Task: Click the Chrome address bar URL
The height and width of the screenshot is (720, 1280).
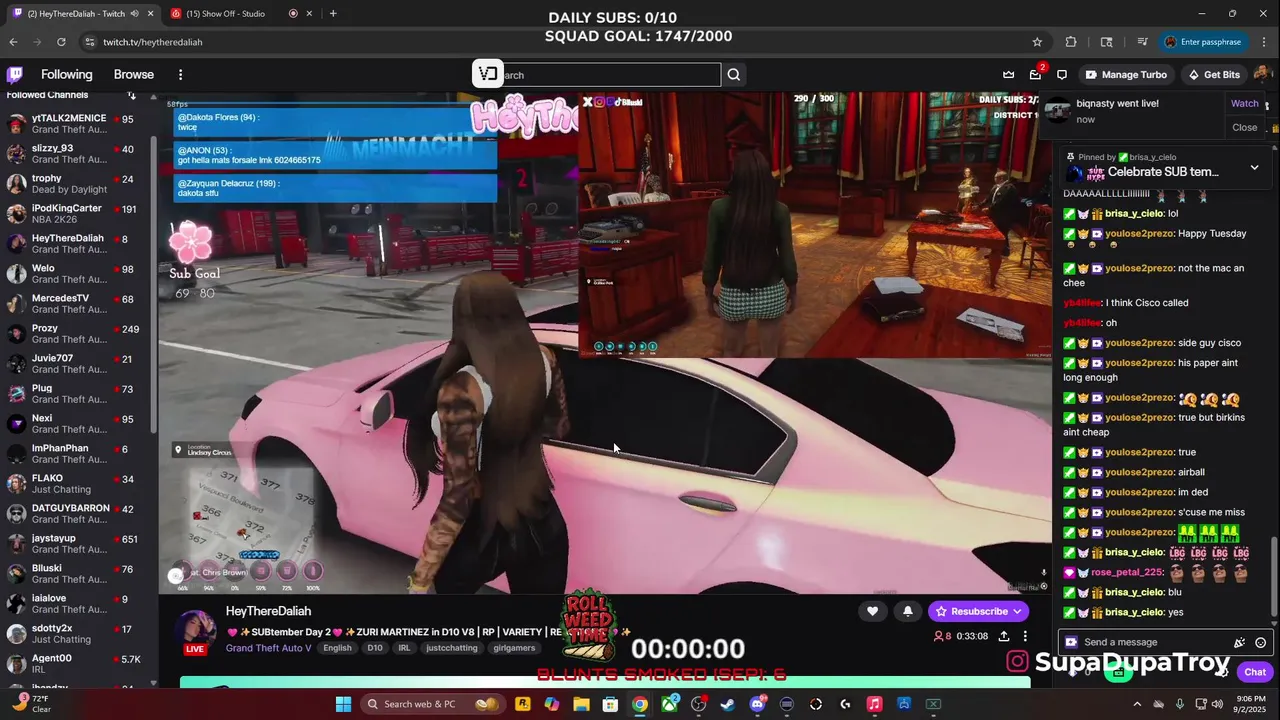Action: pyautogui.click(x=152, y=42)
